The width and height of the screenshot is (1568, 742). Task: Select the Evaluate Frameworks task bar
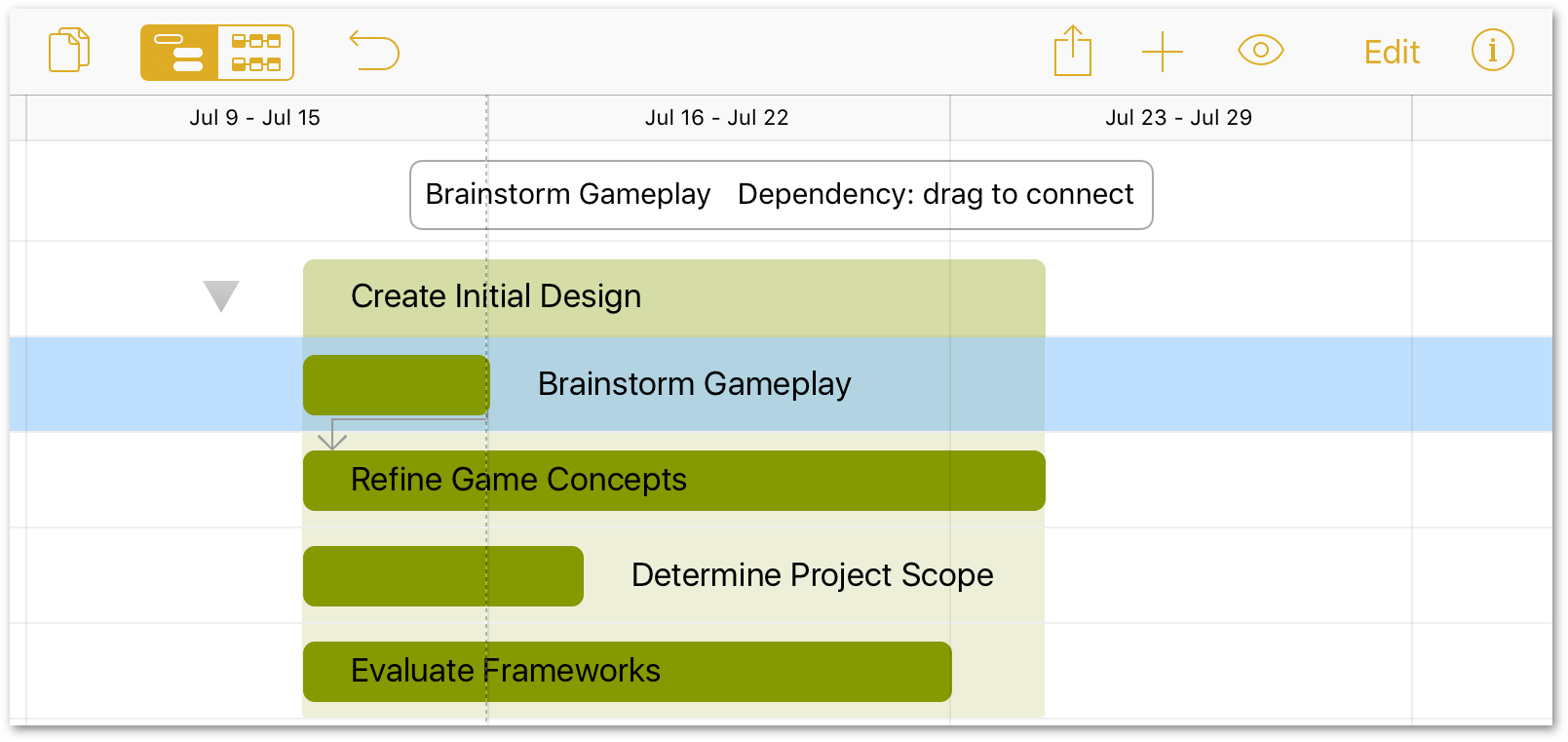628,672
